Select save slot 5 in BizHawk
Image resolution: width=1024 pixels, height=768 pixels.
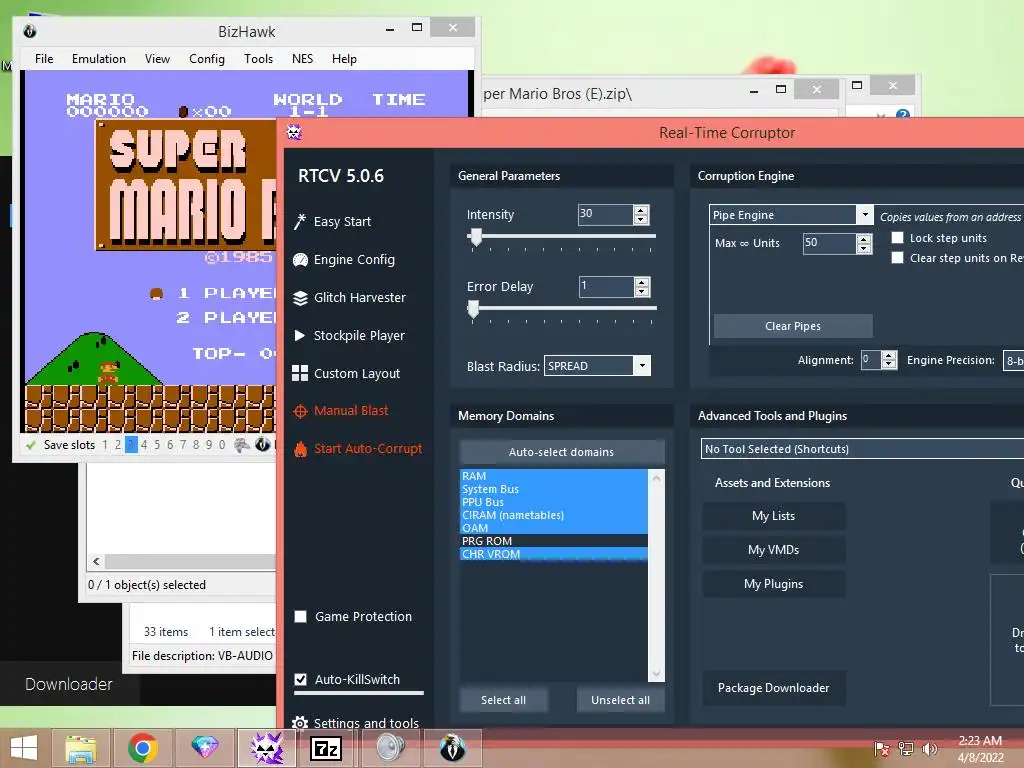pyautogui.click(x=157, y=445)
